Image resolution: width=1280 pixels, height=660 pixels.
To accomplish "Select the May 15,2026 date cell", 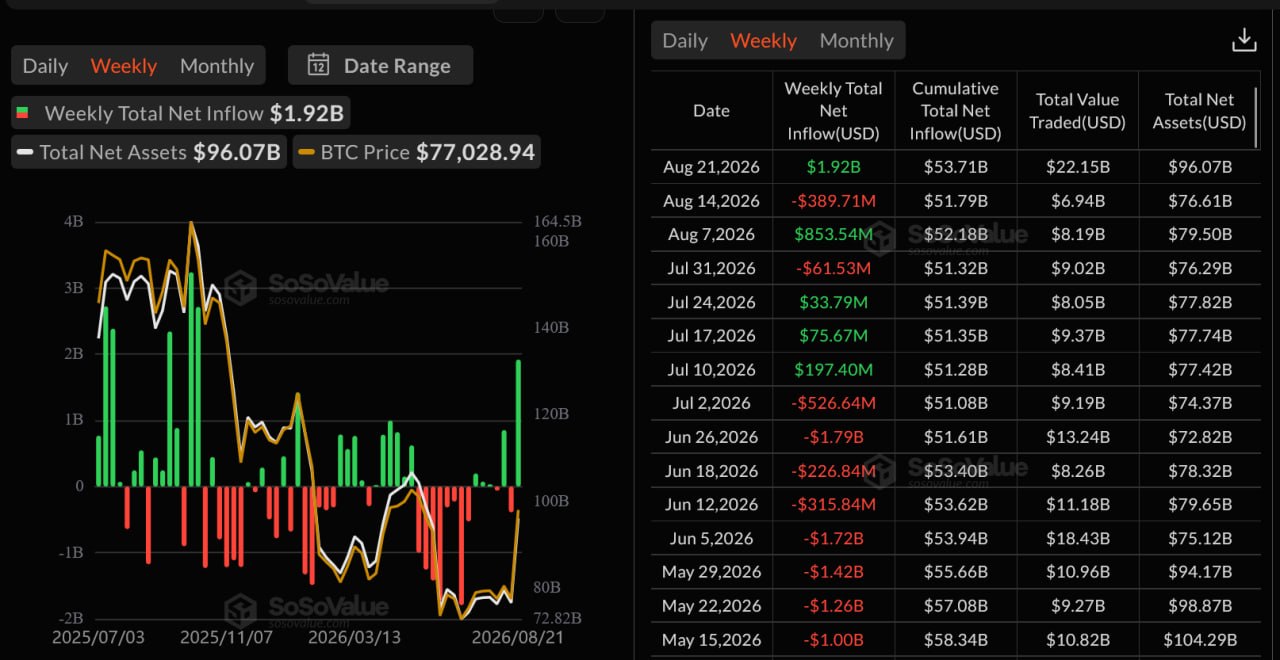I will [711, 640].
